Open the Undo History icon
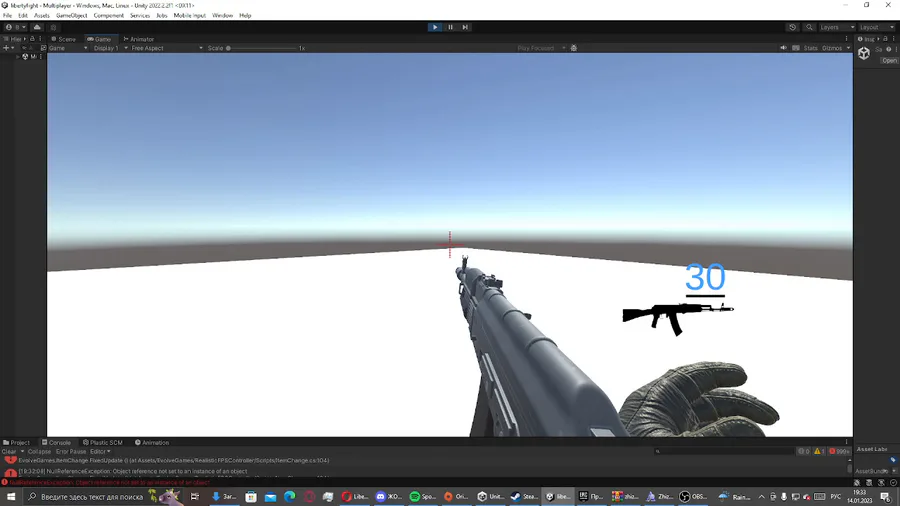Viewport: 900px width, 506px height. tap(793, 27)
